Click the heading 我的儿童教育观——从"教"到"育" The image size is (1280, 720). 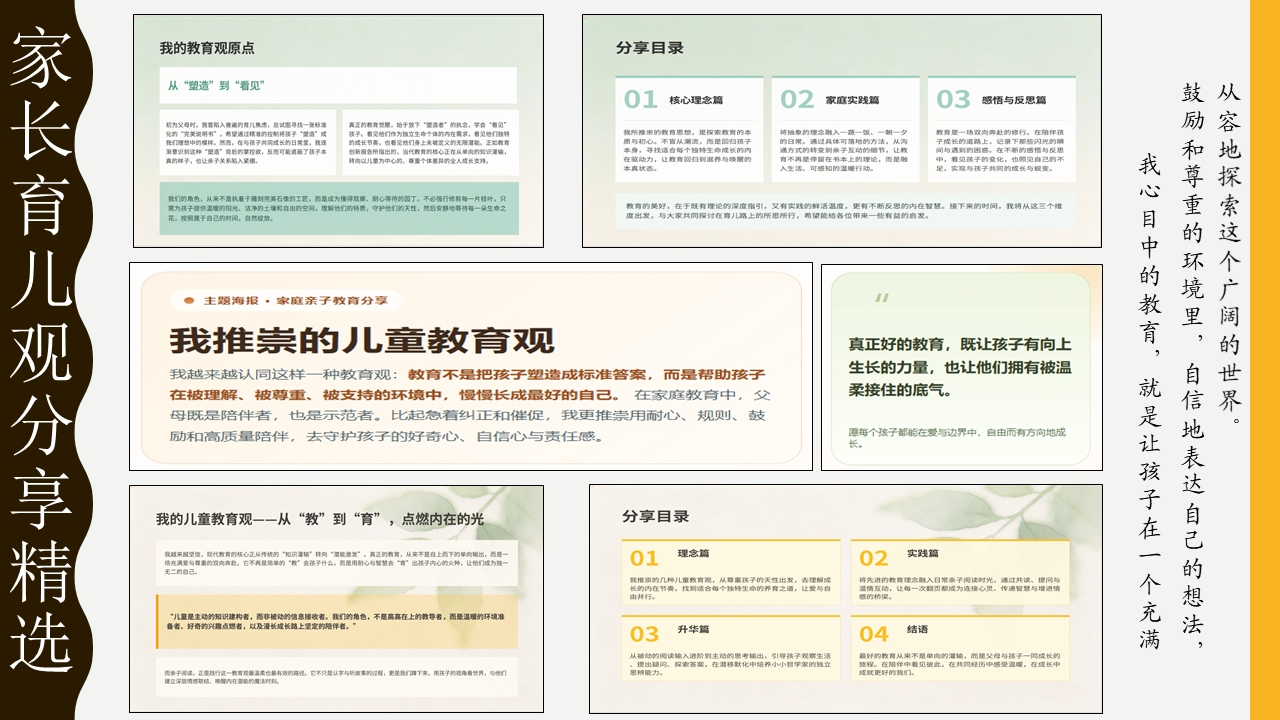pos(320,519)
